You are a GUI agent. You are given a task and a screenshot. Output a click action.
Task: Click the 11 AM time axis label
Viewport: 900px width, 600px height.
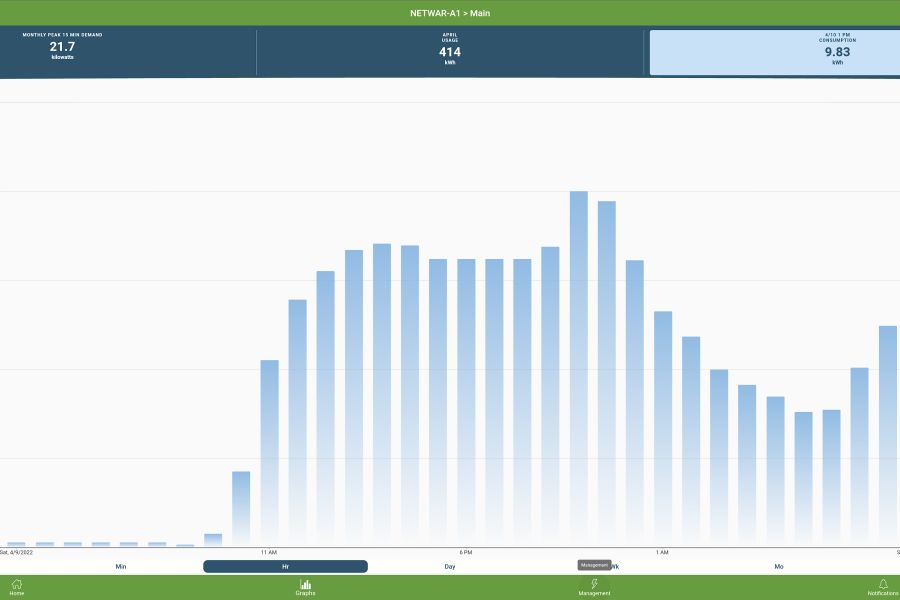click(x=269, y=552)
